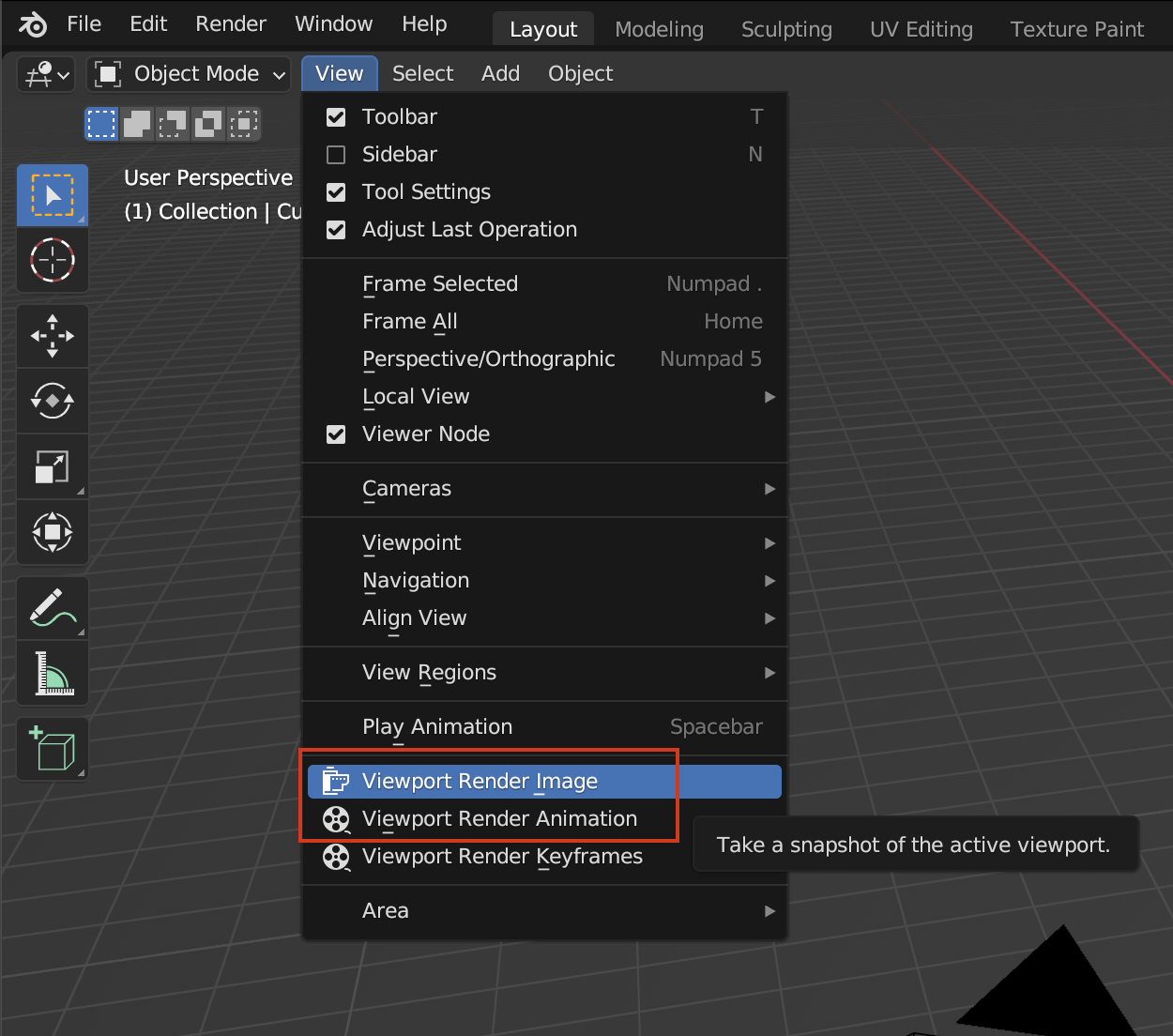
Task: Select the Measure tool
Action: [x=52, y=673]
